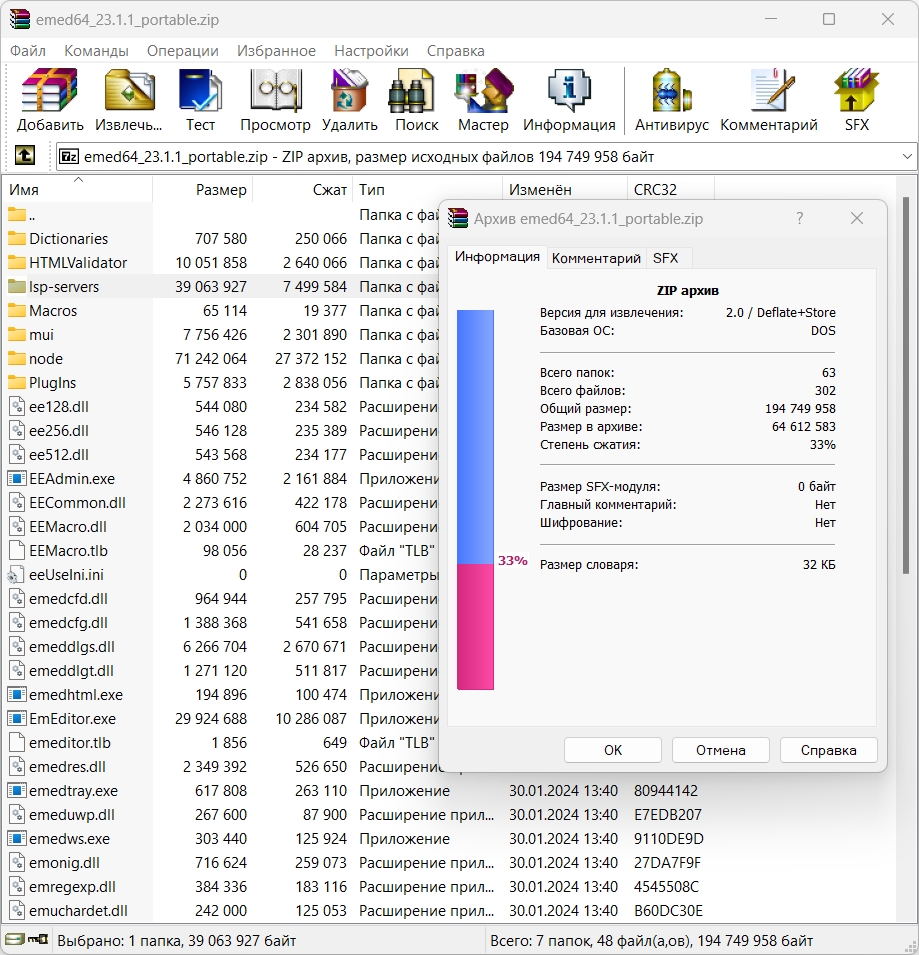Image resolution: width=919 pixels, height=955 pixels.
Task: Switch to the Комментарий tab in dialog
Action: (x=596, y=258)
